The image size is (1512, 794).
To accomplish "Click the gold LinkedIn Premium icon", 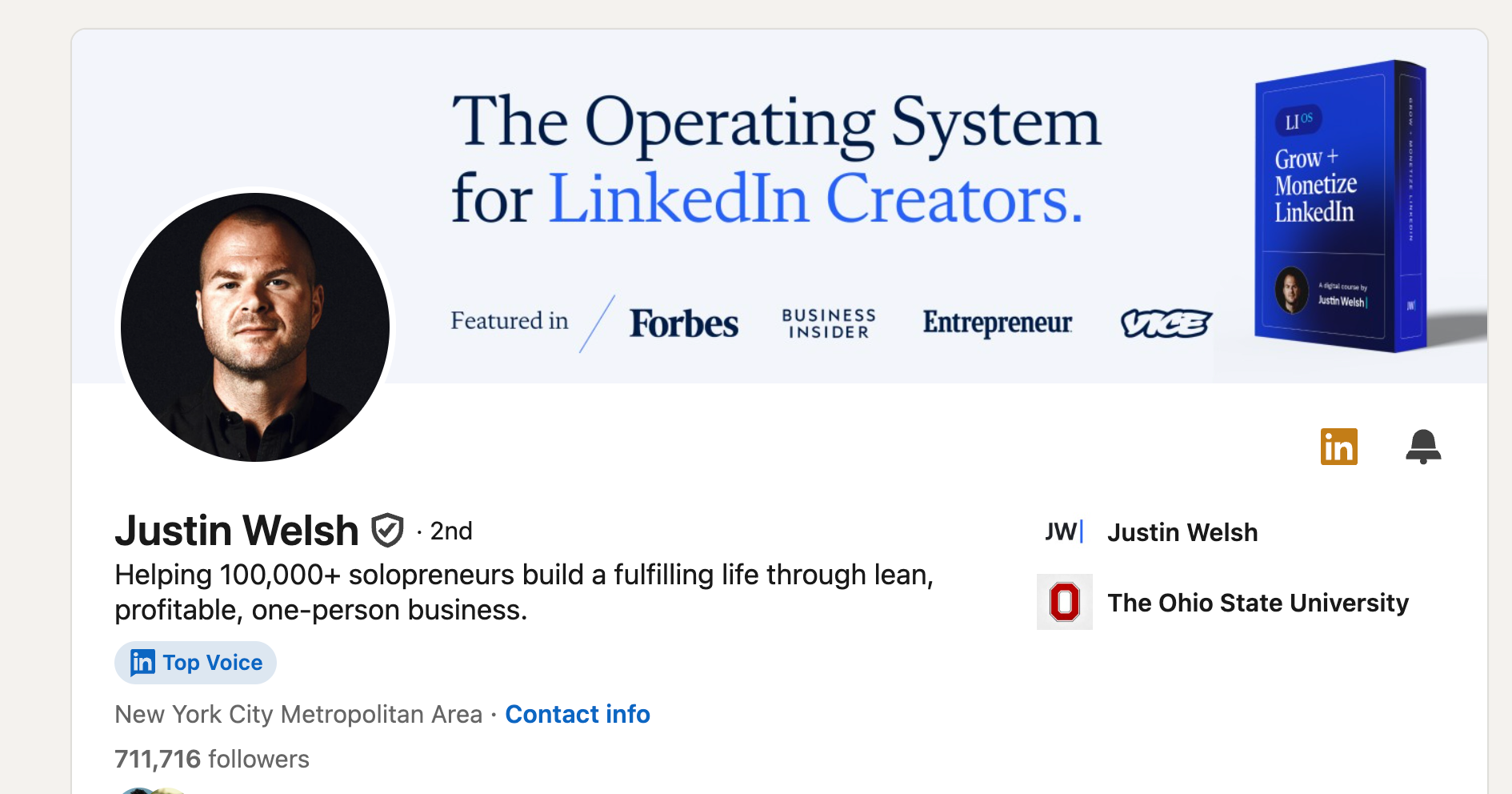I will tap(1338, 447).
